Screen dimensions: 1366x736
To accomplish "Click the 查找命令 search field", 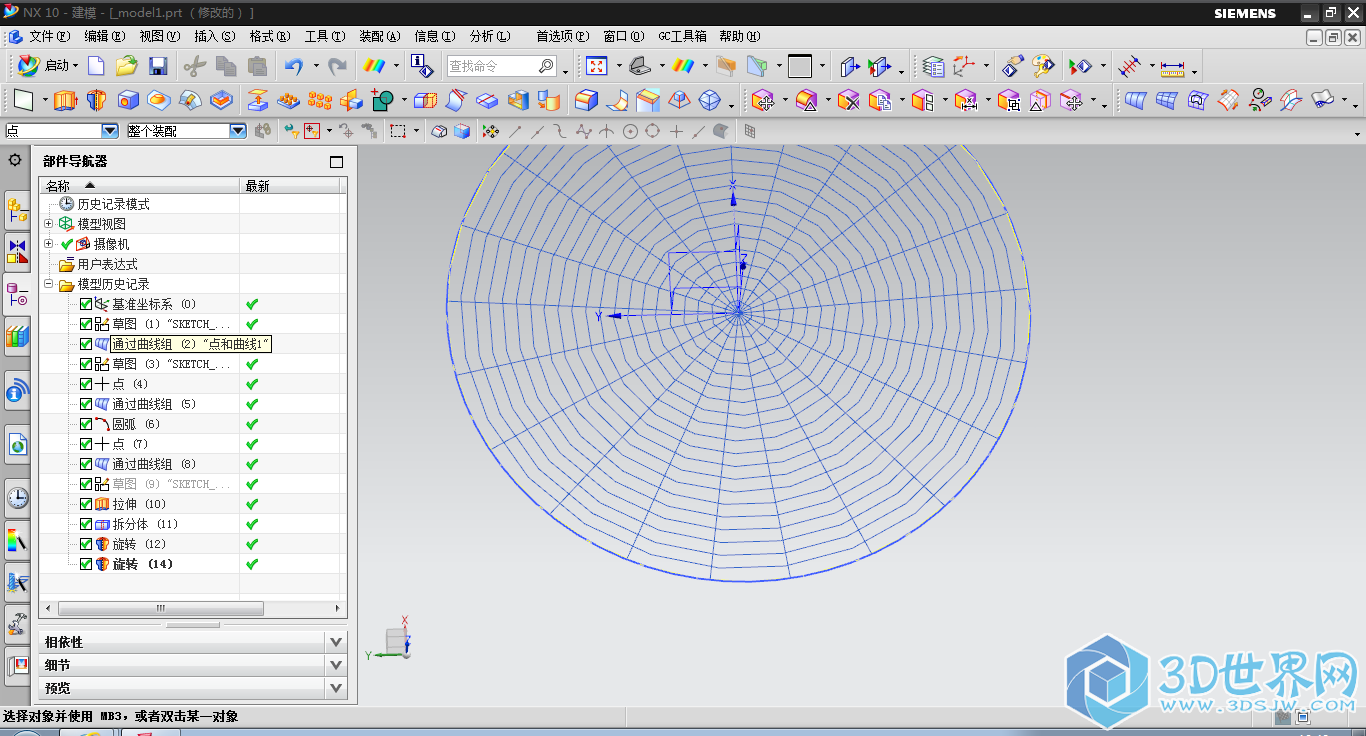I will 501,66.
